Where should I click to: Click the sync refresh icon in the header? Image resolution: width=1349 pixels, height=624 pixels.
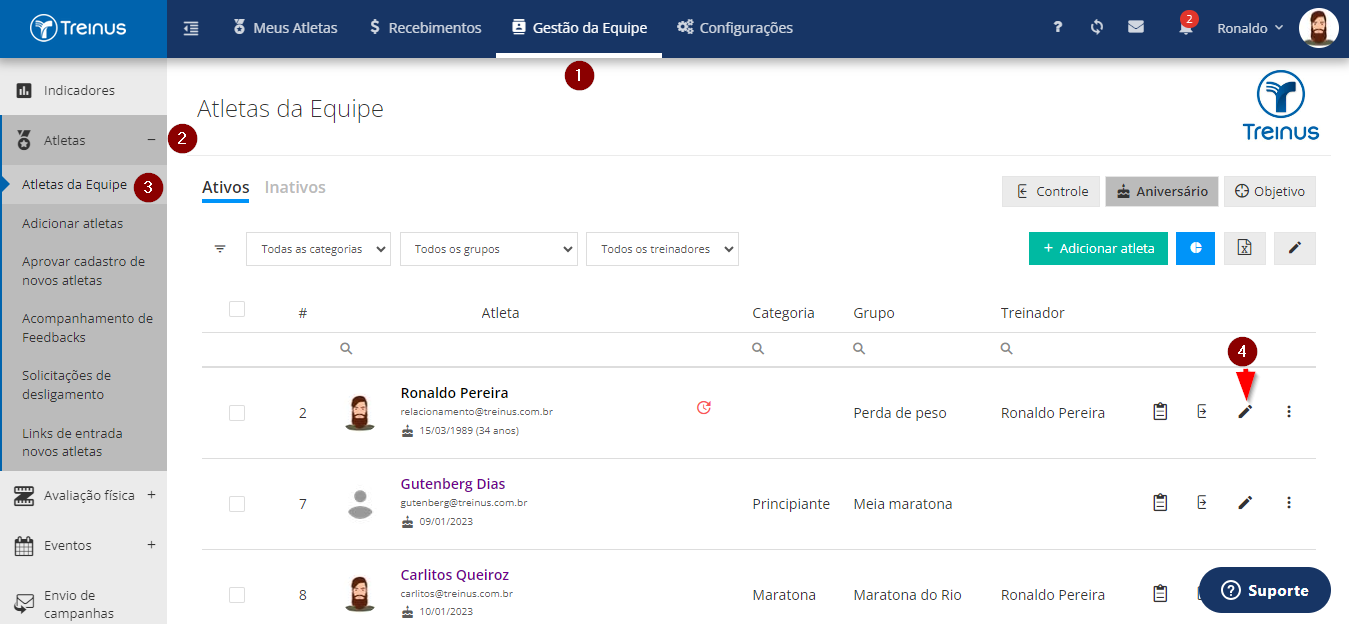tap(1097, 28)
